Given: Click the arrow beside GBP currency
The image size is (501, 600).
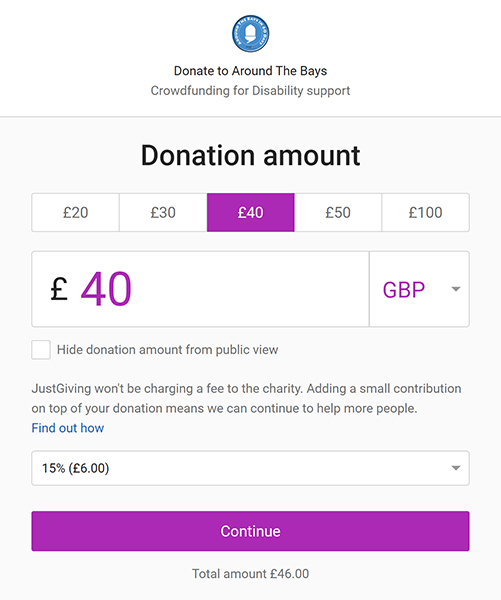Looking at the screenshot, I should [455, 289].
